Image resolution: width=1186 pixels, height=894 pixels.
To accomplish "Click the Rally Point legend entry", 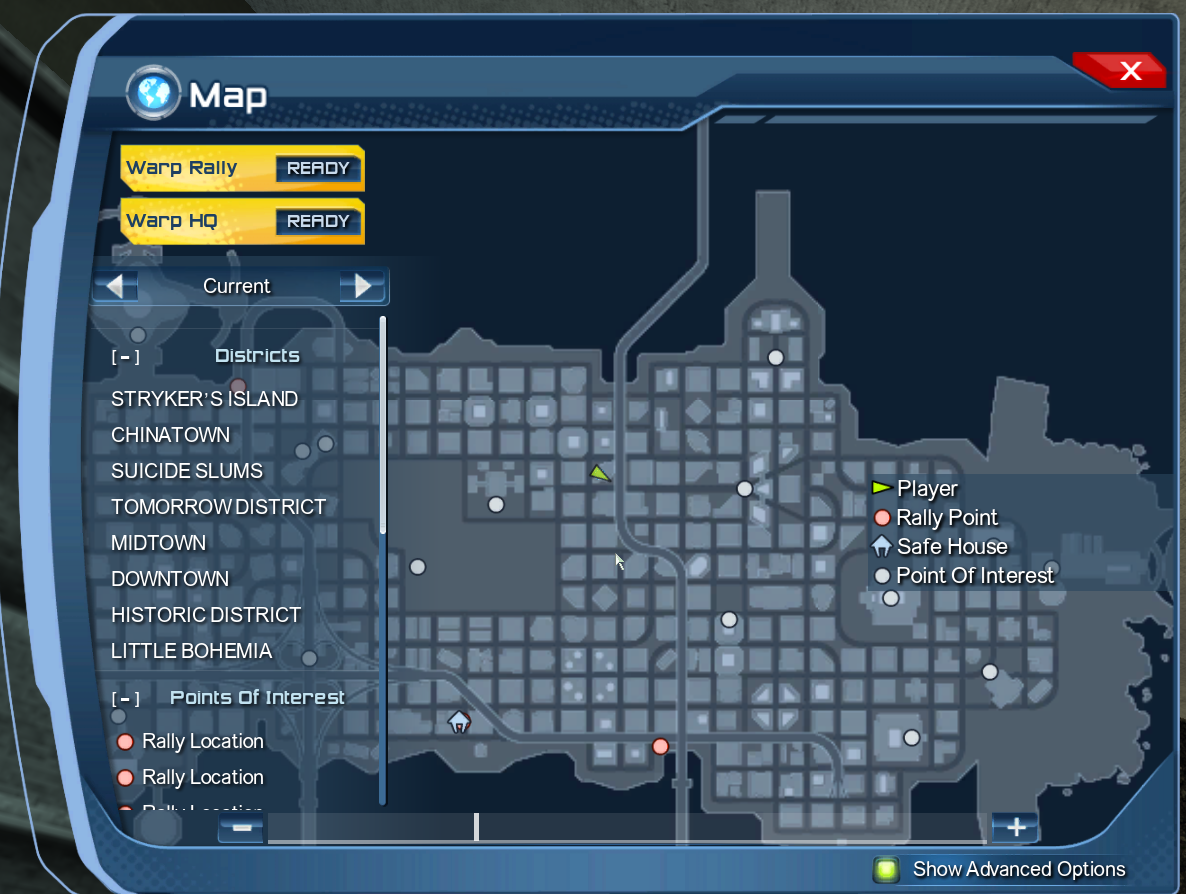I will (x=936, y=517).
